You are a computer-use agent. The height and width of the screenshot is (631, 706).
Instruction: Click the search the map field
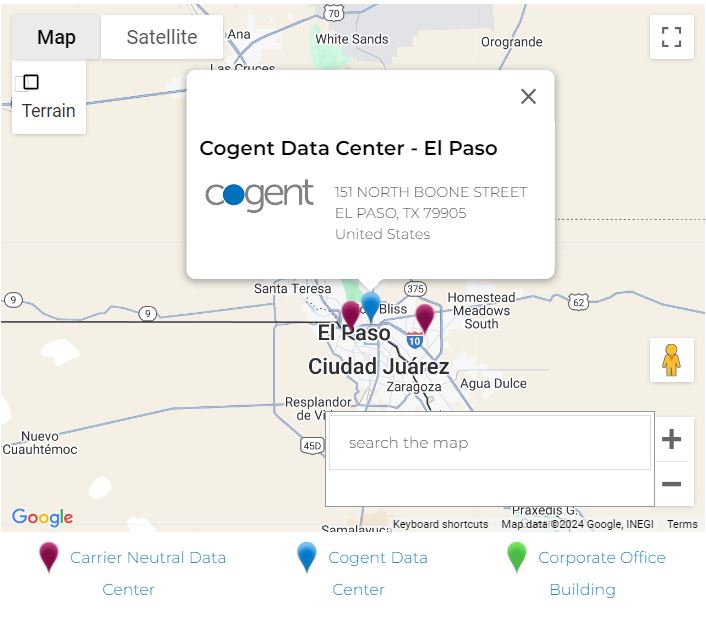[490, 443]
